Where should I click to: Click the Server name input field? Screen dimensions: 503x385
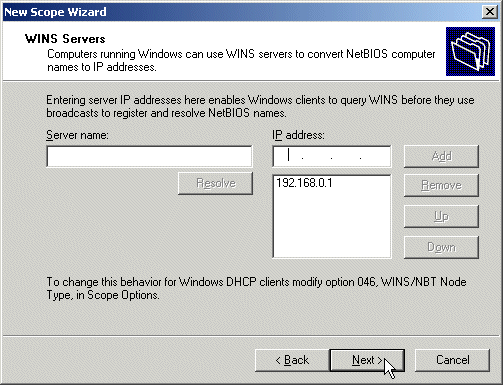[149, 156]
